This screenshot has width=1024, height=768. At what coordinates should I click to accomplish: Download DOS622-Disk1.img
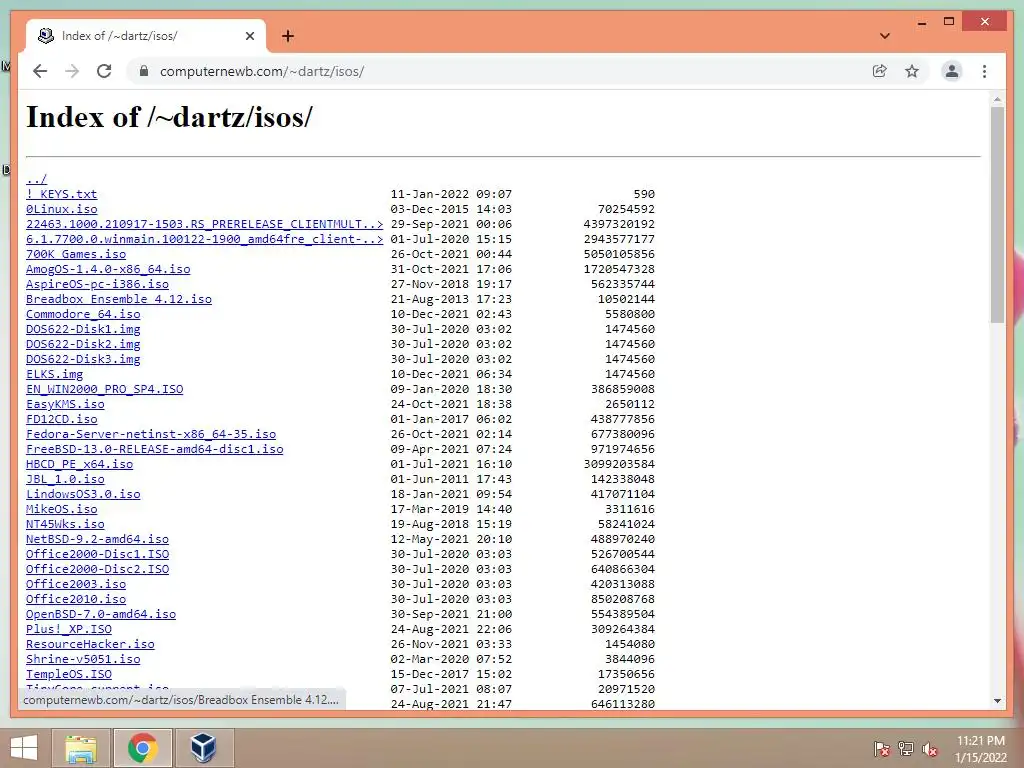(x=83, y=329)
